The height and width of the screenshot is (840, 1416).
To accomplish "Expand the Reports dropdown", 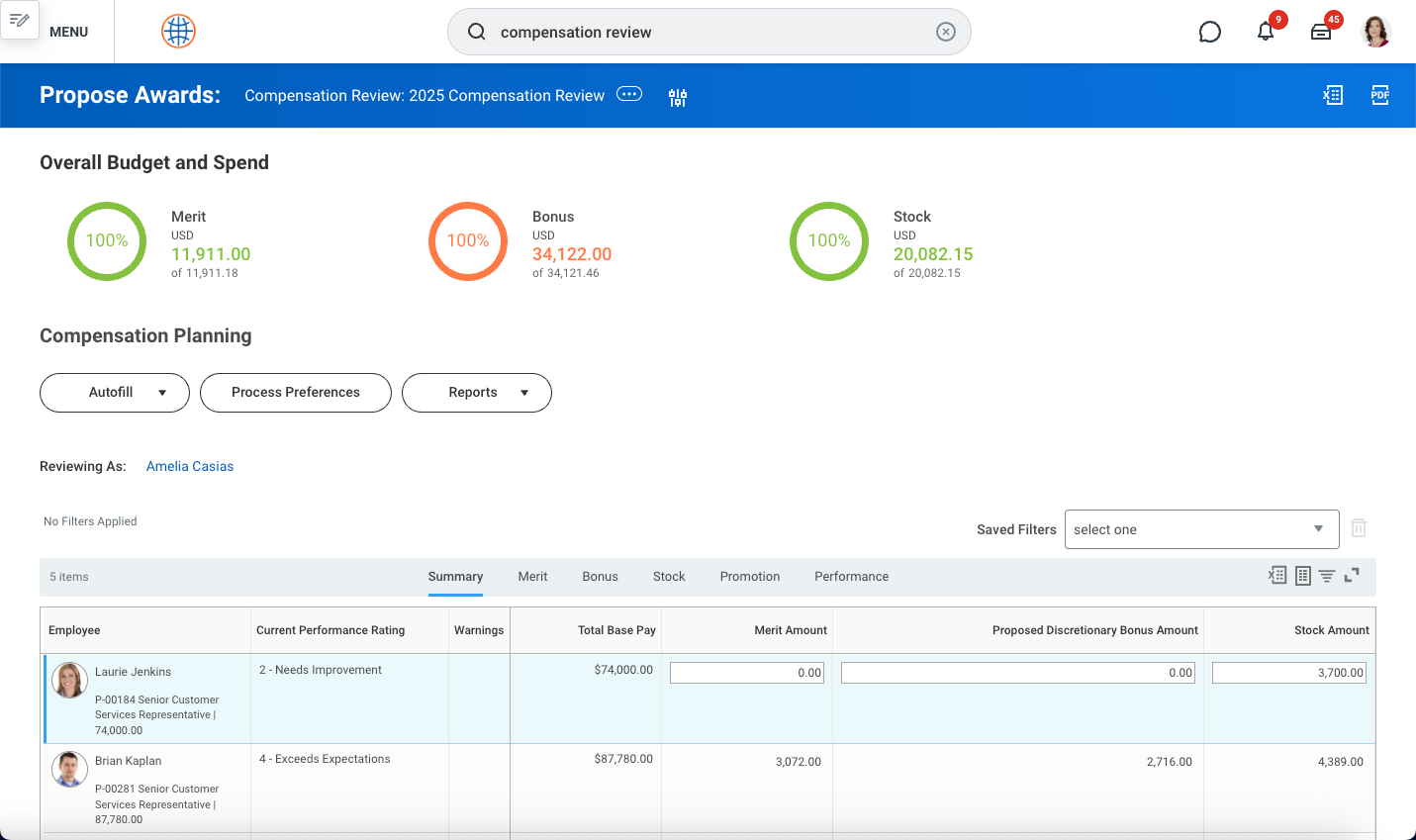I will 476,393.
